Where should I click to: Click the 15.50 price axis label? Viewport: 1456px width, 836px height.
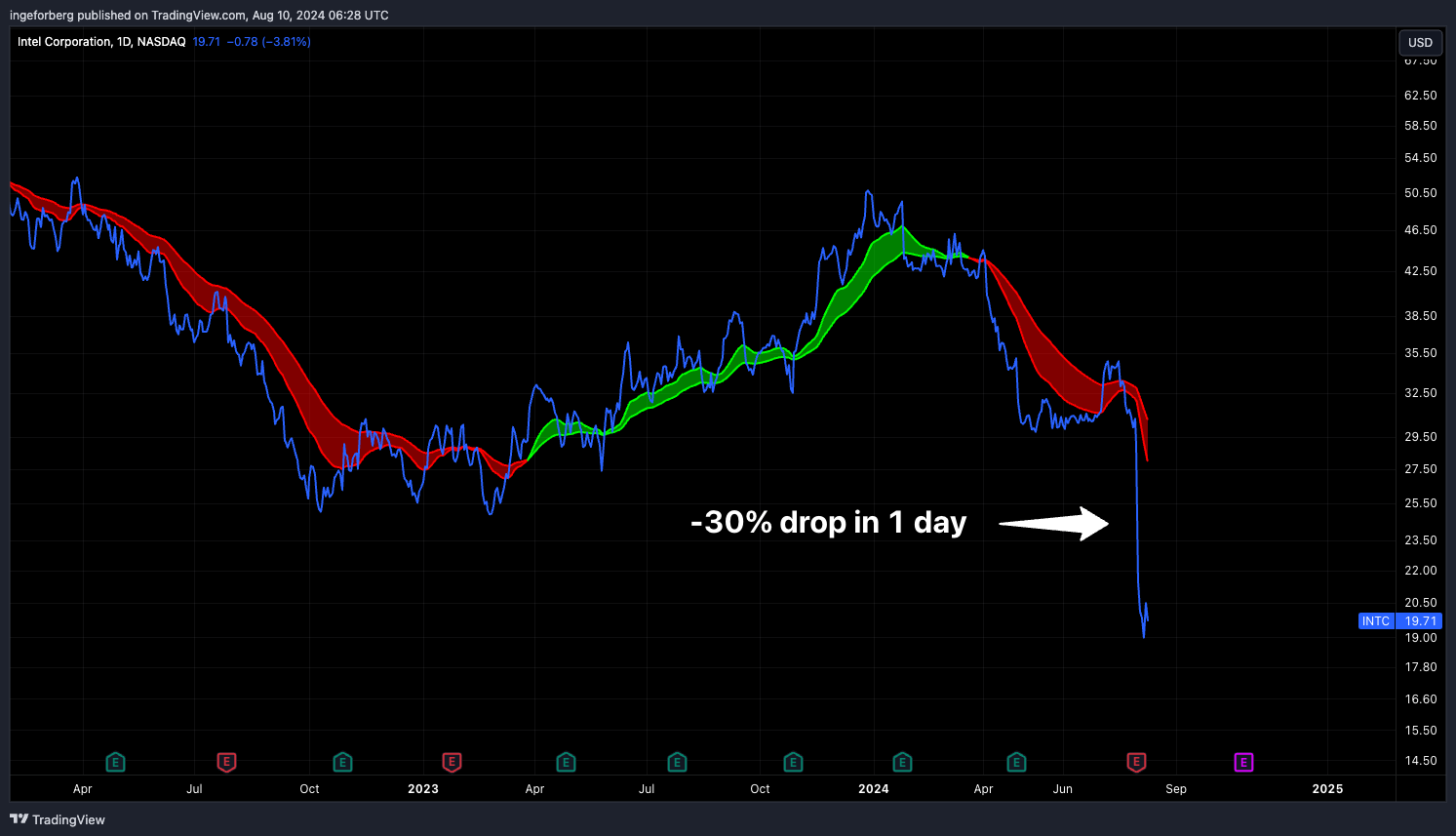[x=1421, y=731]
